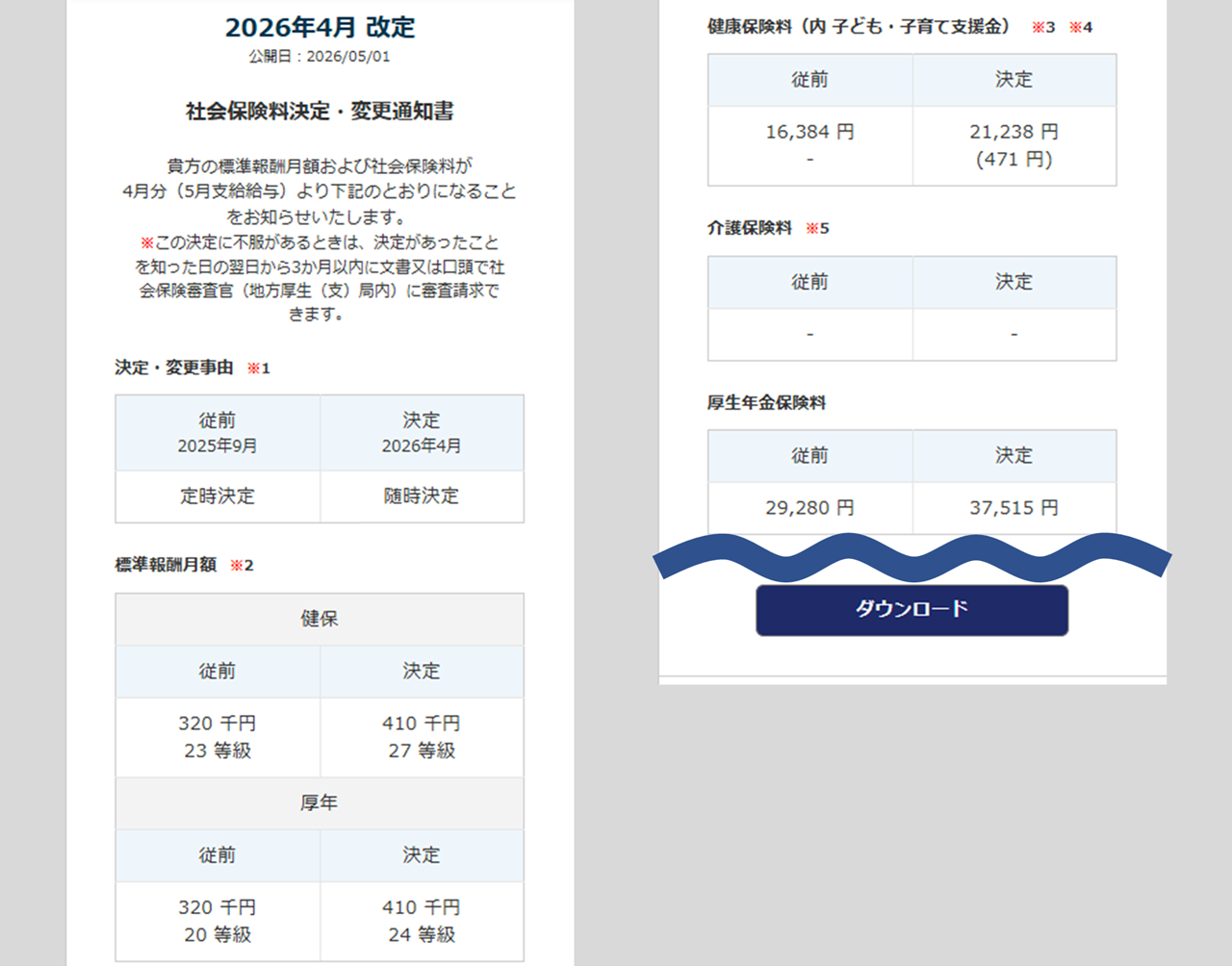Select the 随時決定 cell
This screenshot has height=966, width=1232.
[422, 496]
